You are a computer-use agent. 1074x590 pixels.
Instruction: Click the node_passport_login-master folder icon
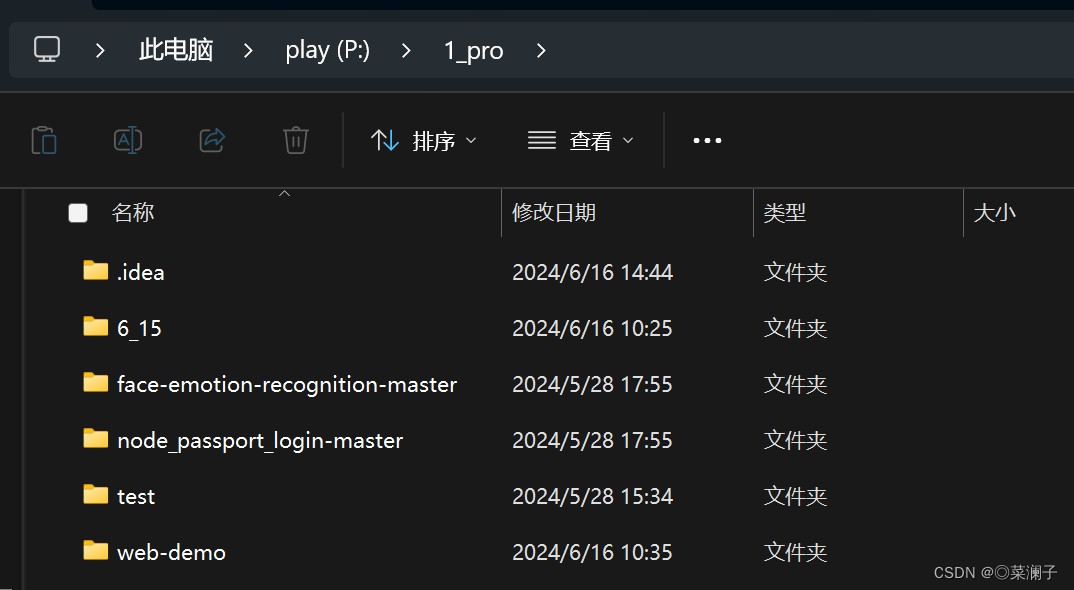point(95,439)
